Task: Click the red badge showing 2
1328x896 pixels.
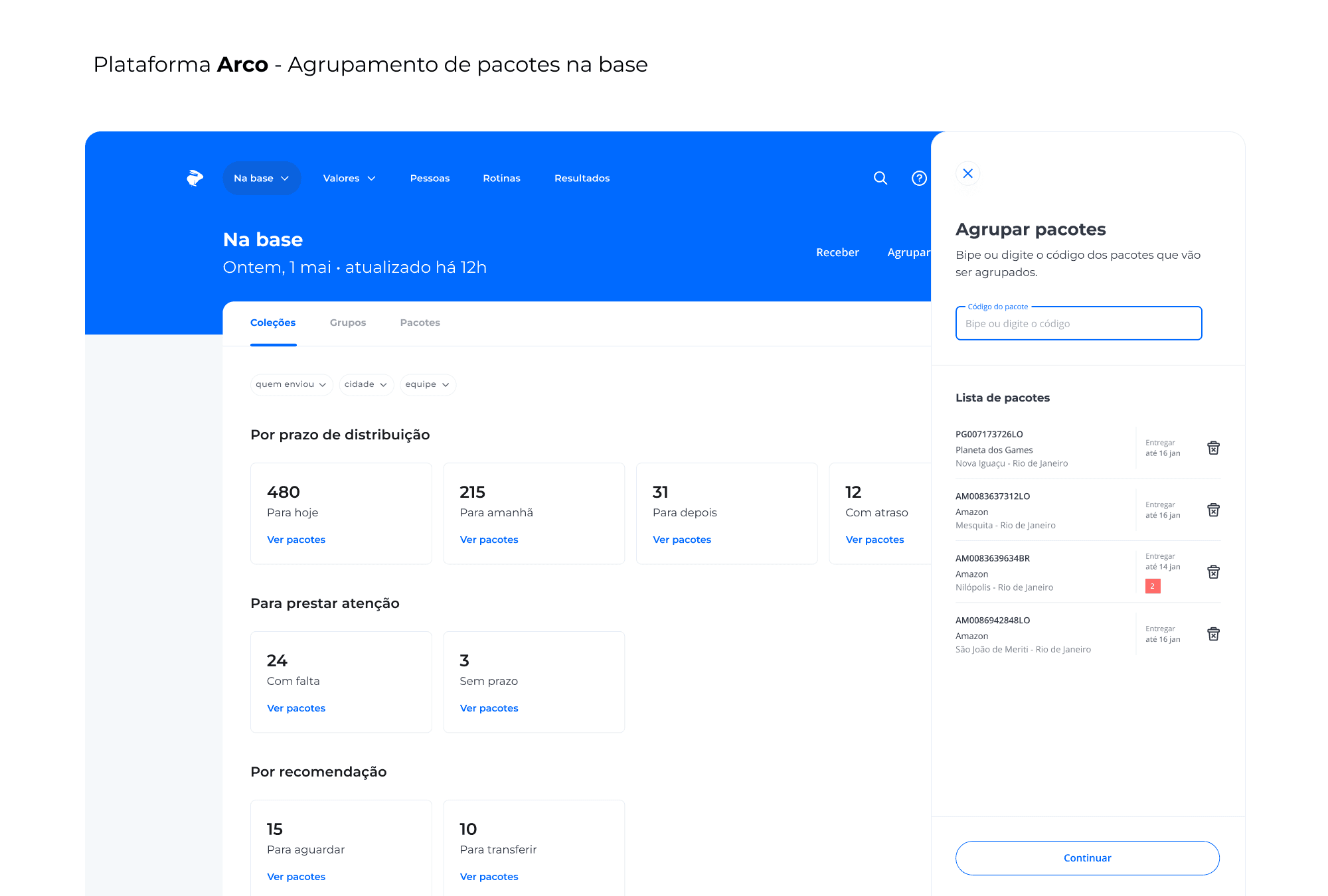Action: pyautogui.click(x=1153, y=586)
